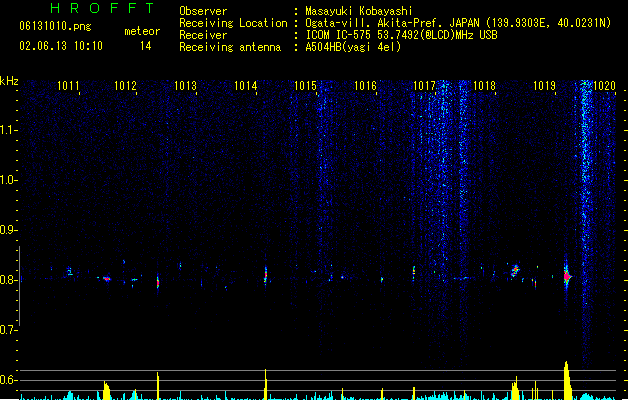Click the 0.8 kHz frequency label
This screenshot has height=400, width=629.
(8, 280)
